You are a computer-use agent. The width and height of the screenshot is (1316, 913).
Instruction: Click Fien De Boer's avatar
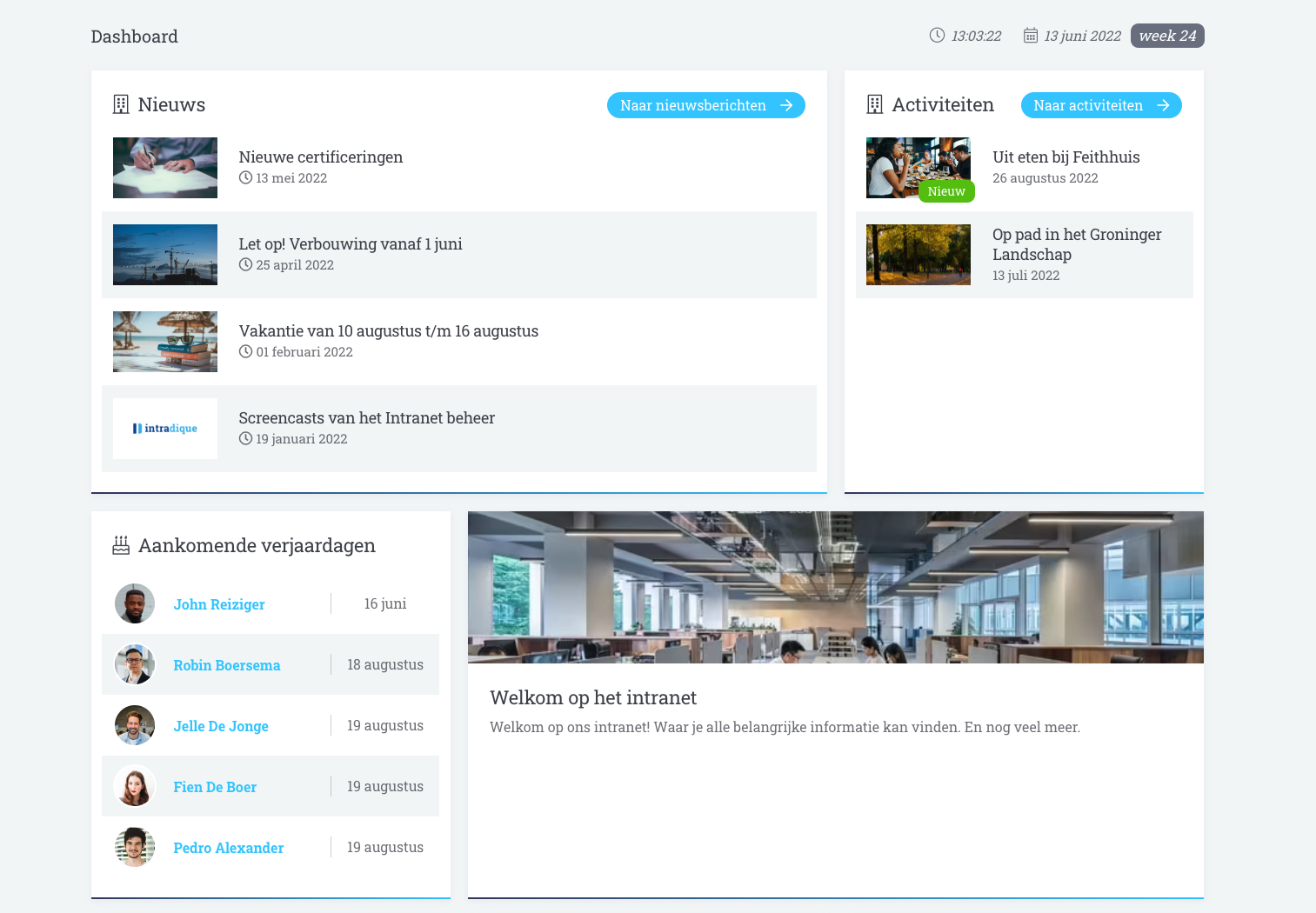tap(135, 786)
